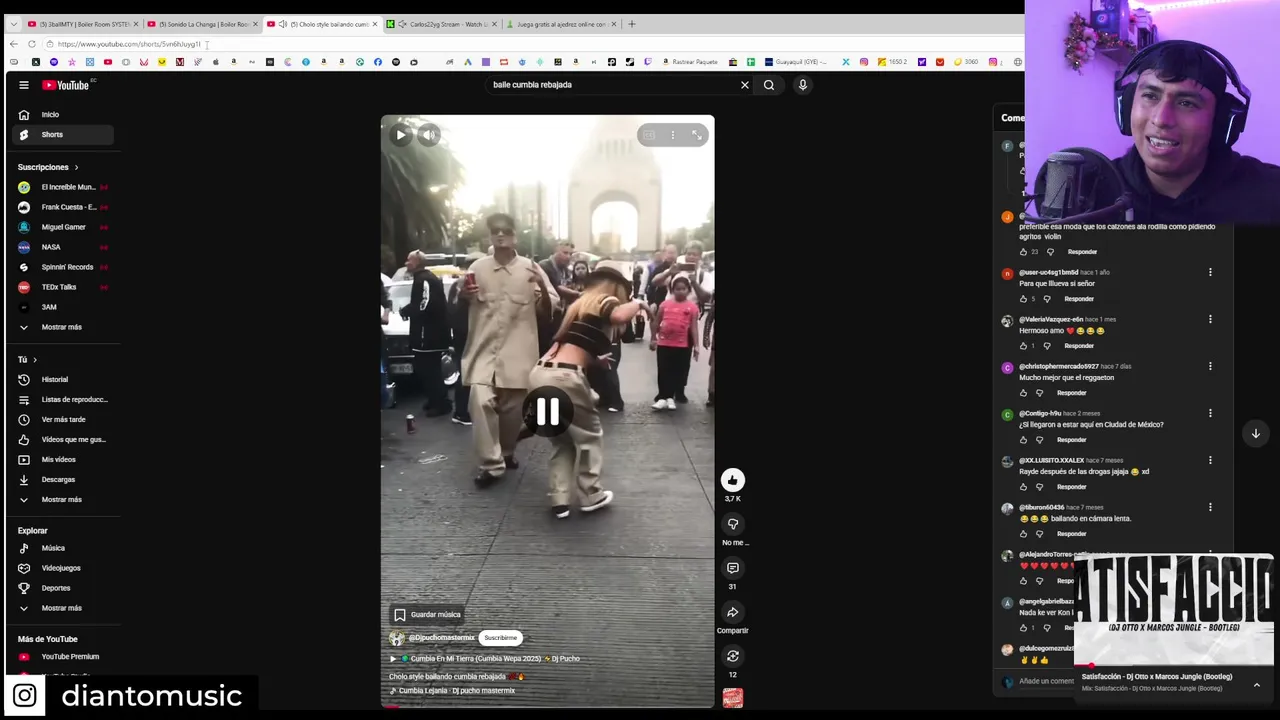The image size is (1280, 720).
Task: Toggle subtitles on the Short player
Action: (649, 135)
